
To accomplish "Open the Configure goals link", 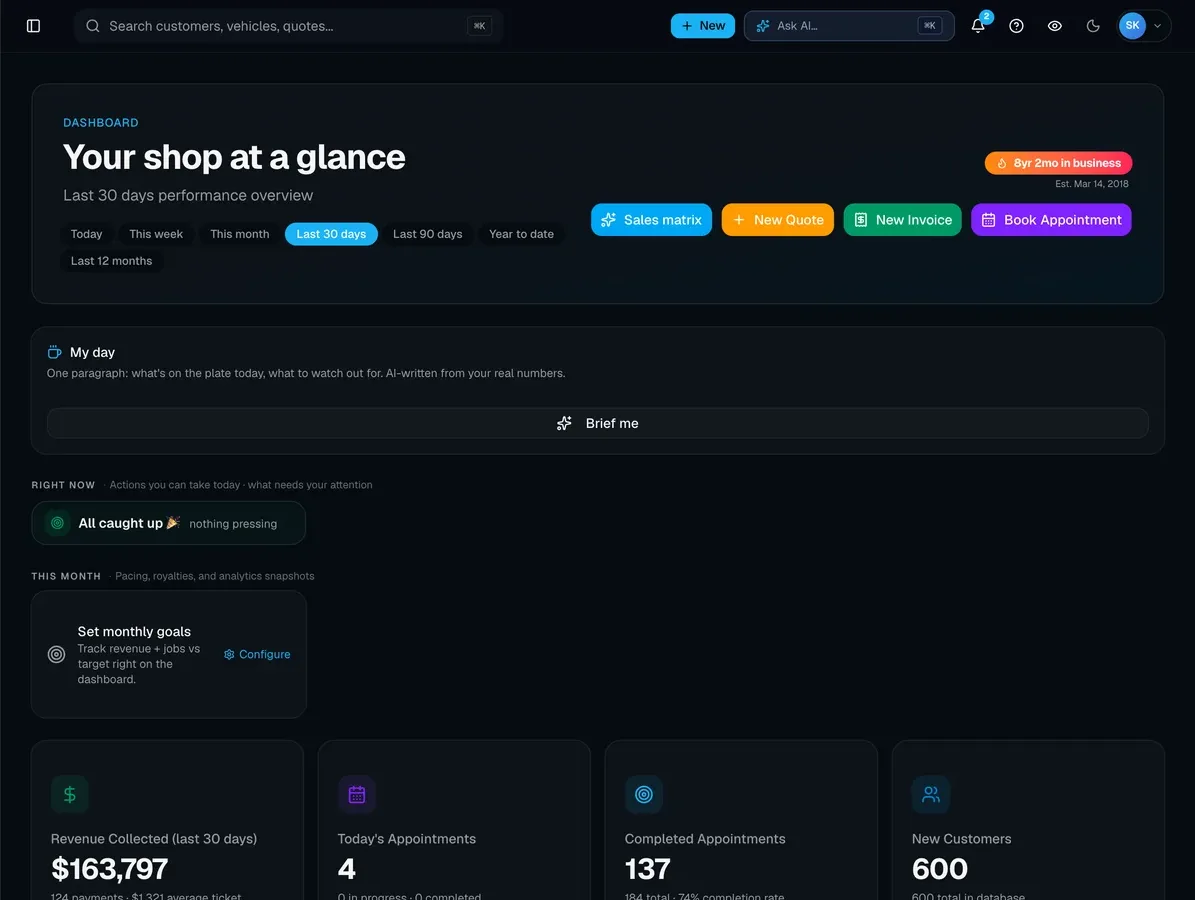I will [x=258, y=654].
